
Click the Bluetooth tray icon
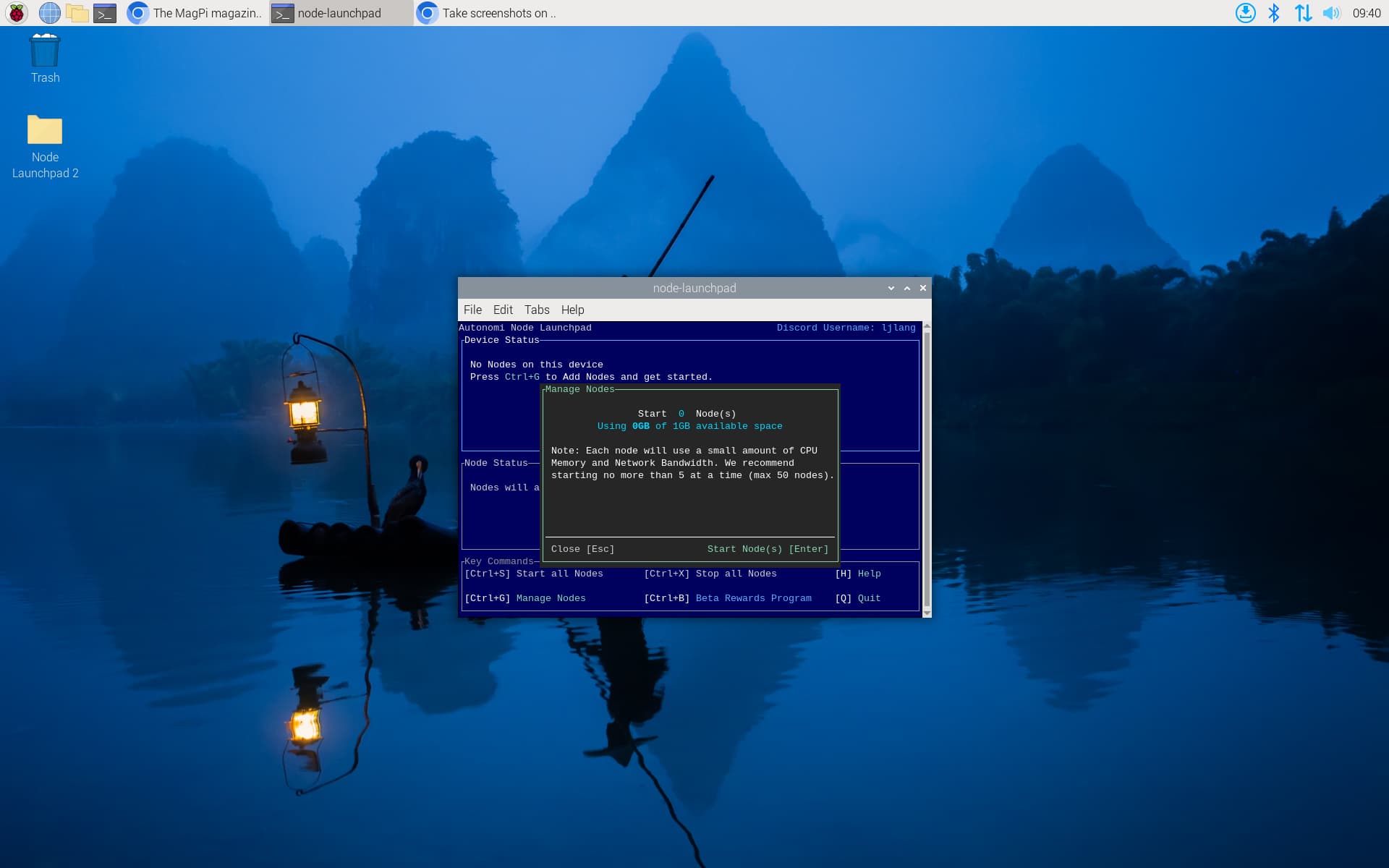[1274, 13]
